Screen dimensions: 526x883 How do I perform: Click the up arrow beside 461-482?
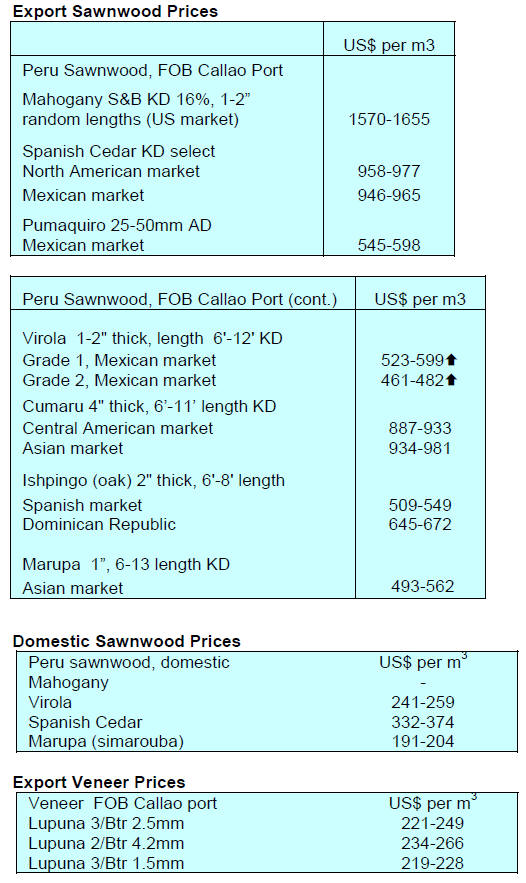pyautogui.click(x=451, y=380)
